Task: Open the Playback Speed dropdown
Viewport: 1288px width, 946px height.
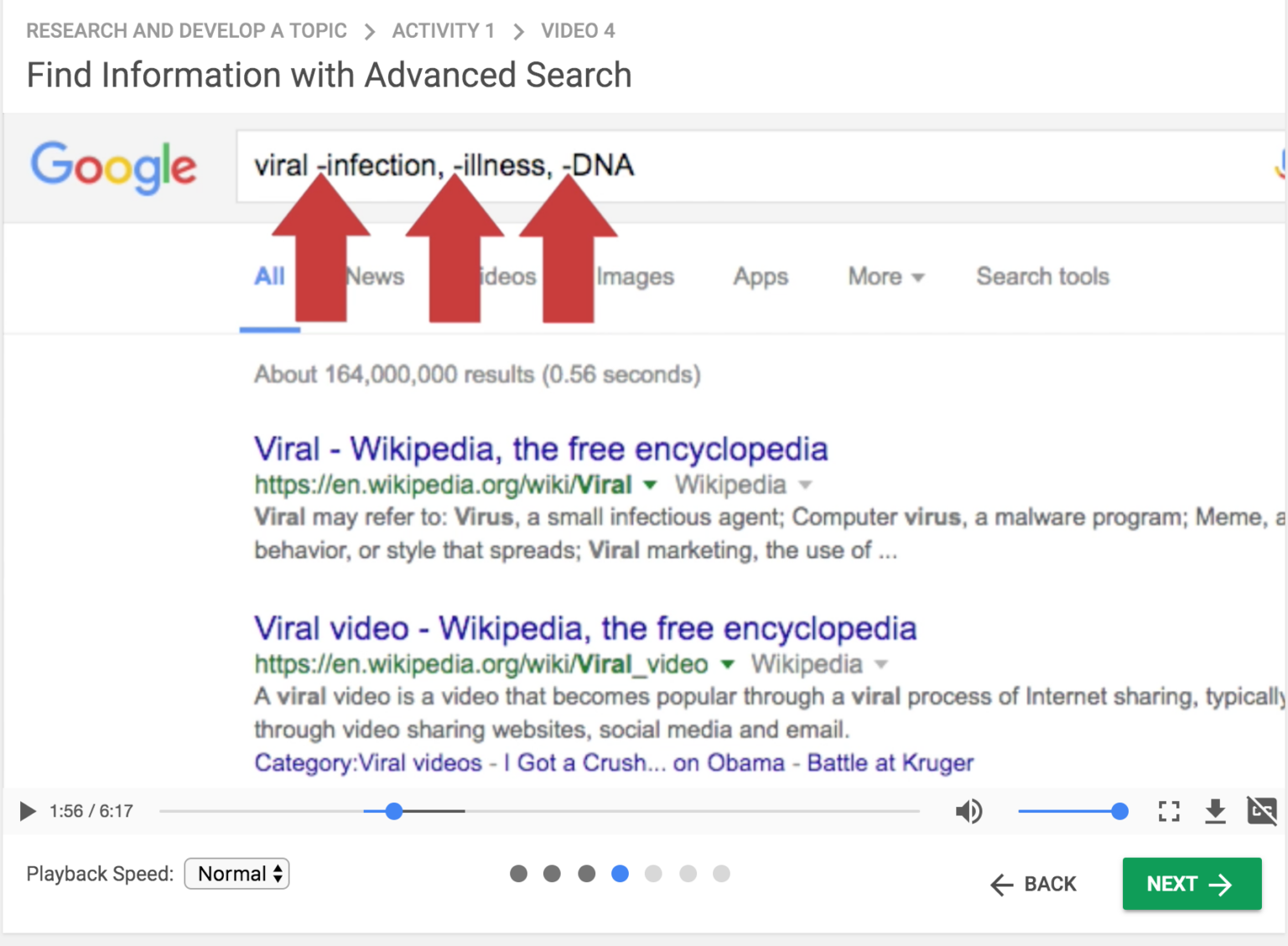Action: [236, 873]
